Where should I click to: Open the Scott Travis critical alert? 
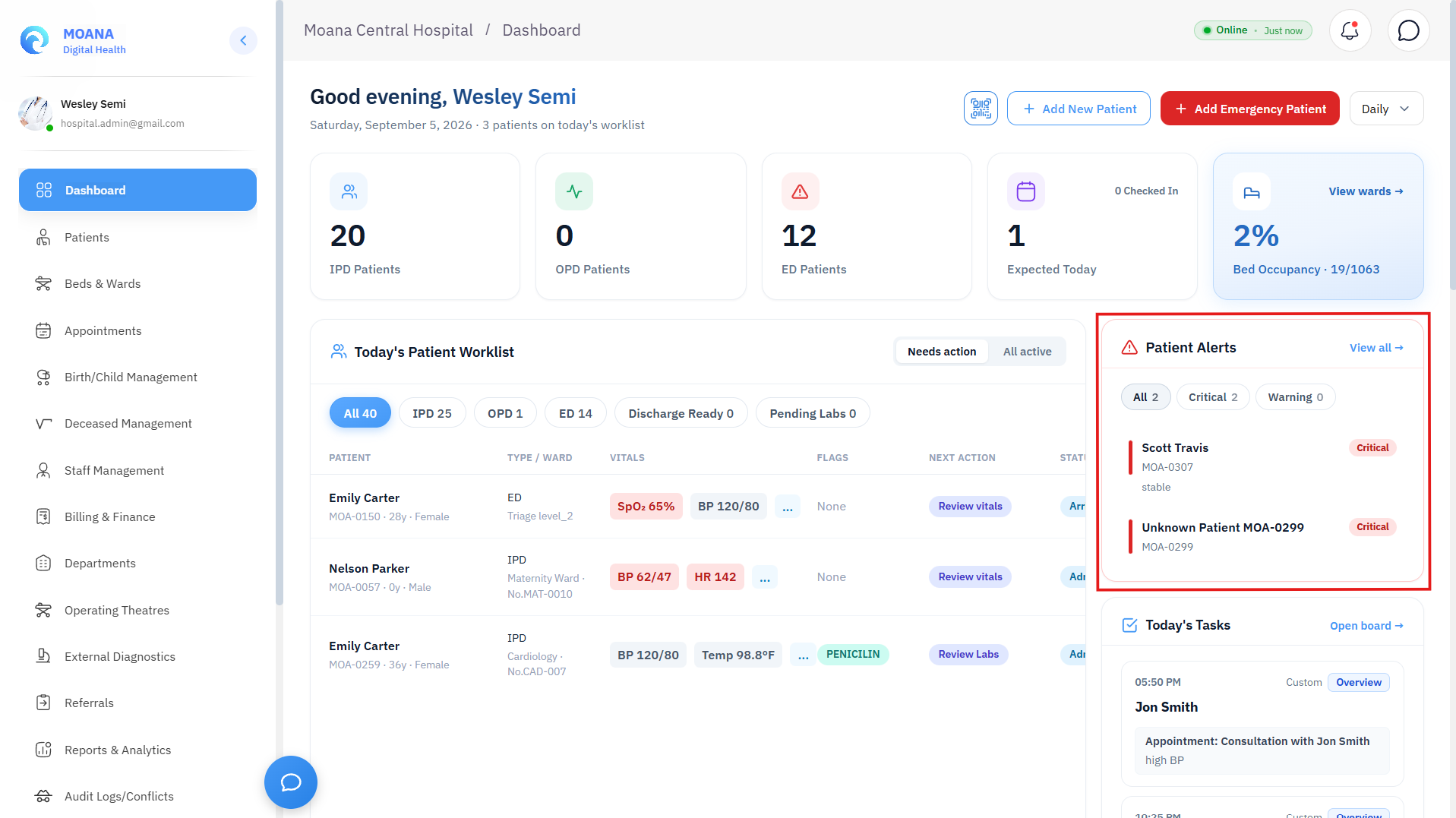coord(1262,466)
